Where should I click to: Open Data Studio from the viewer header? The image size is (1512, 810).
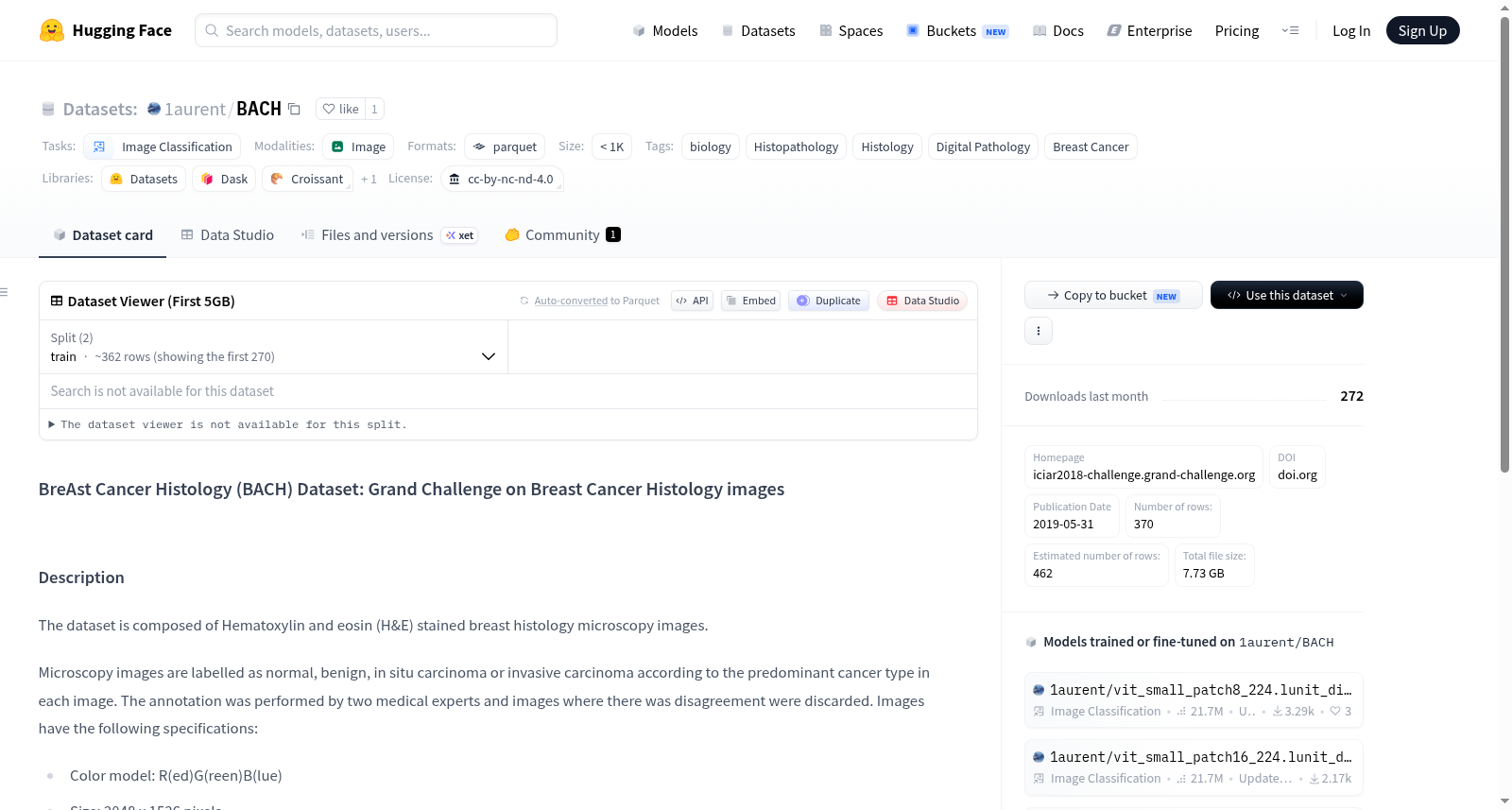[x=922, y=301]
